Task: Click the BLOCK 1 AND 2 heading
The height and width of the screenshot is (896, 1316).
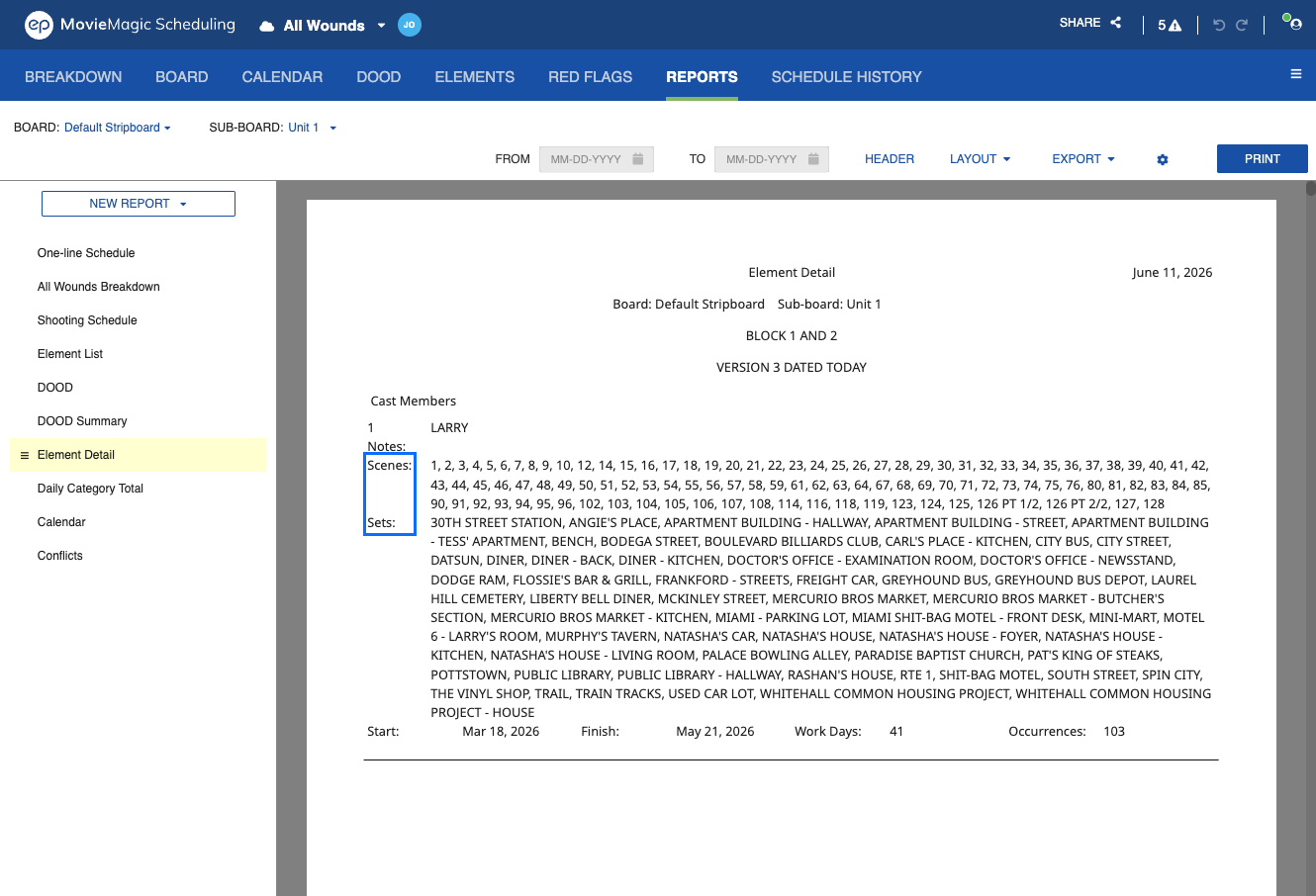Action: 792,336
